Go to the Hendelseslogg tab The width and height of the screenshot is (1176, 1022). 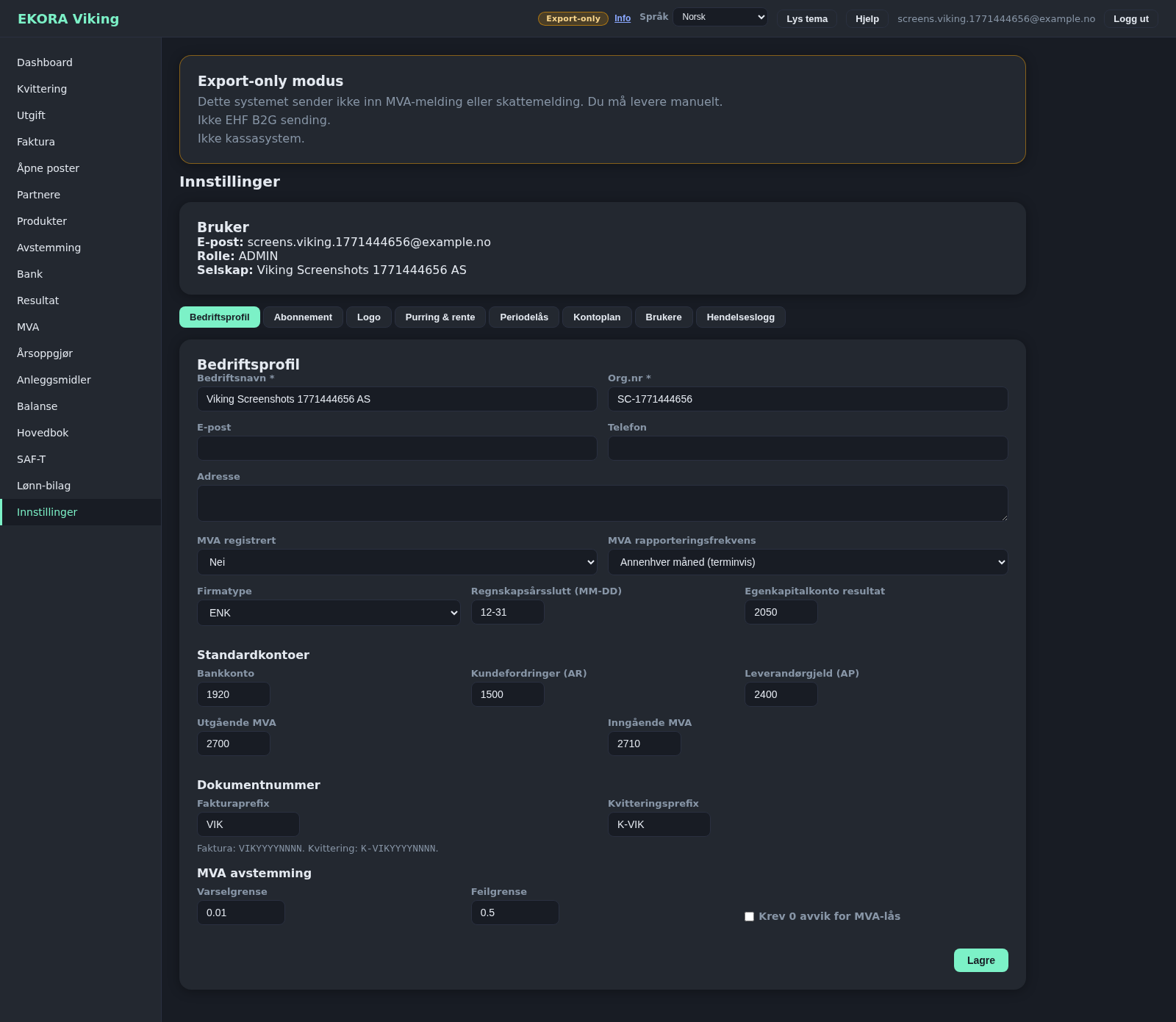[x=740, y=317]
